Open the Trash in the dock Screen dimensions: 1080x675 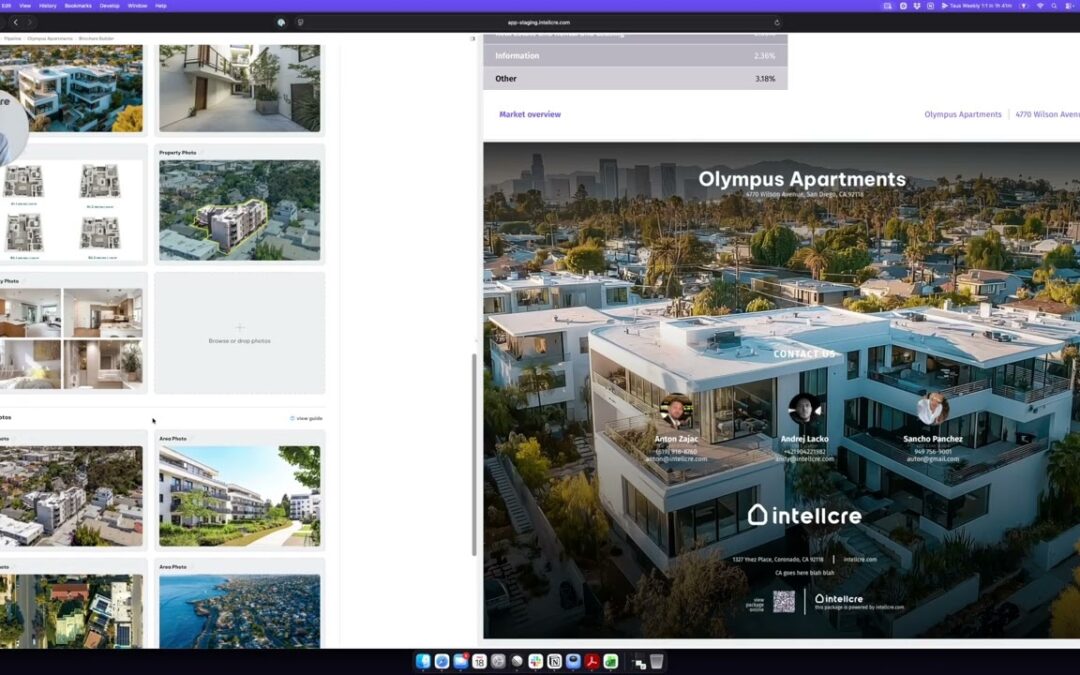click(657, 661)
